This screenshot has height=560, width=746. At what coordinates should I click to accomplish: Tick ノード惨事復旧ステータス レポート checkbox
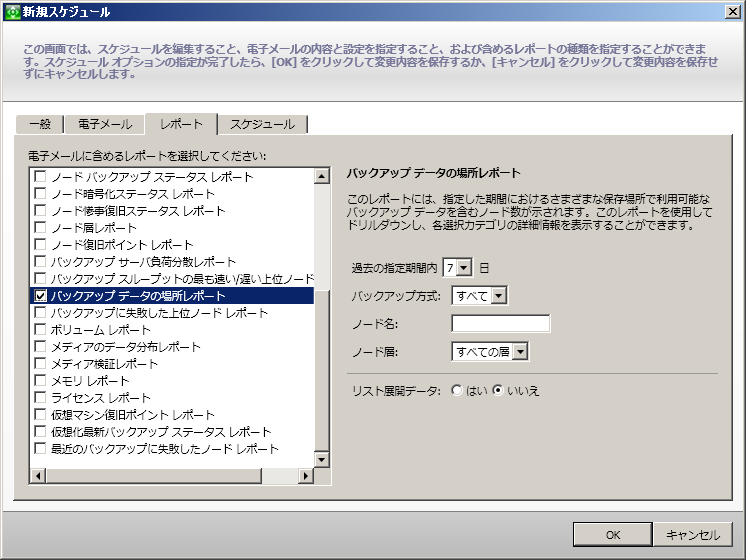click(x=40, y=211)
